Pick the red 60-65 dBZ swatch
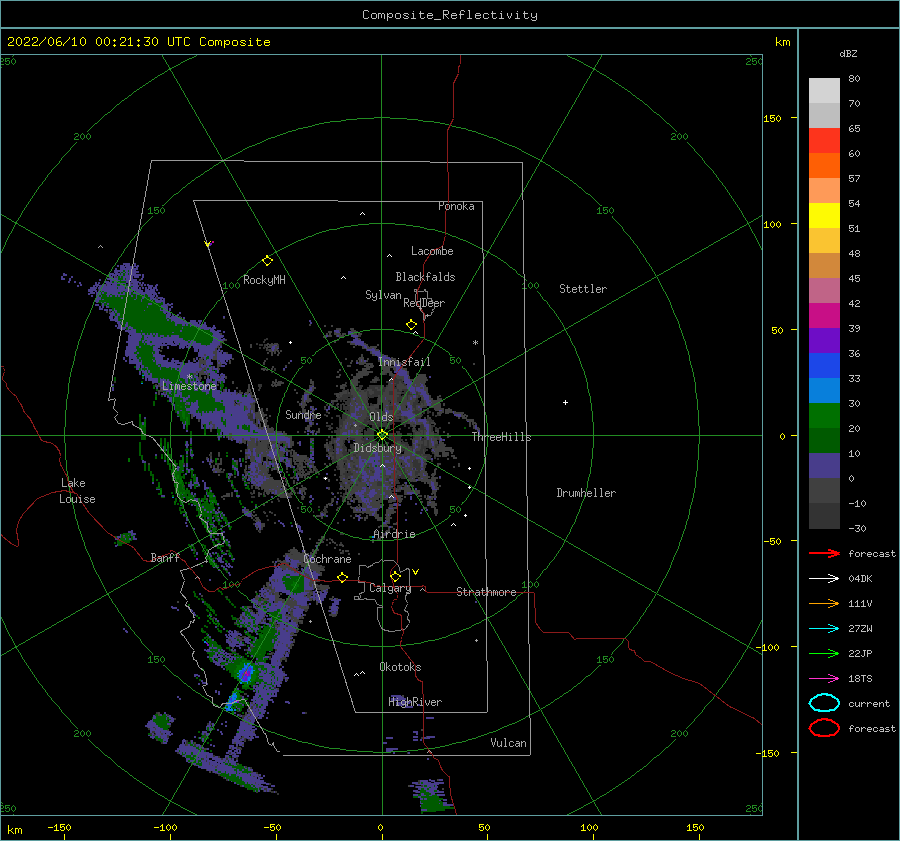This screenshot has width=900, height=841. [x=824, y=141]
